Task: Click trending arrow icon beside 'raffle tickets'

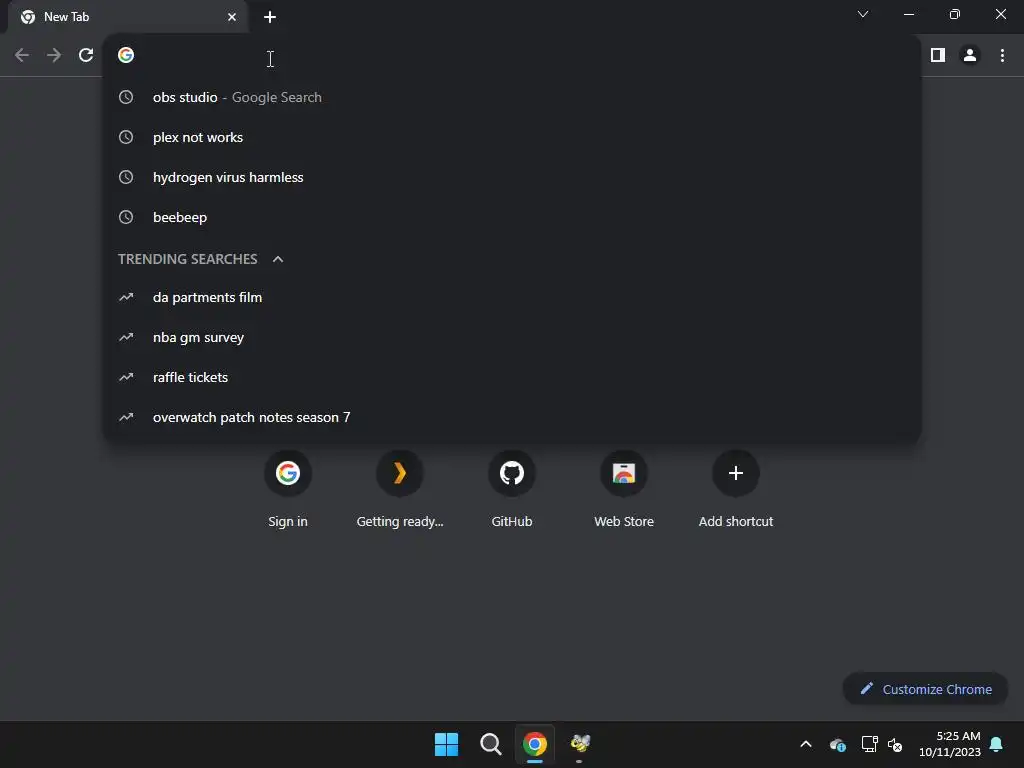Action: [126, 377]
